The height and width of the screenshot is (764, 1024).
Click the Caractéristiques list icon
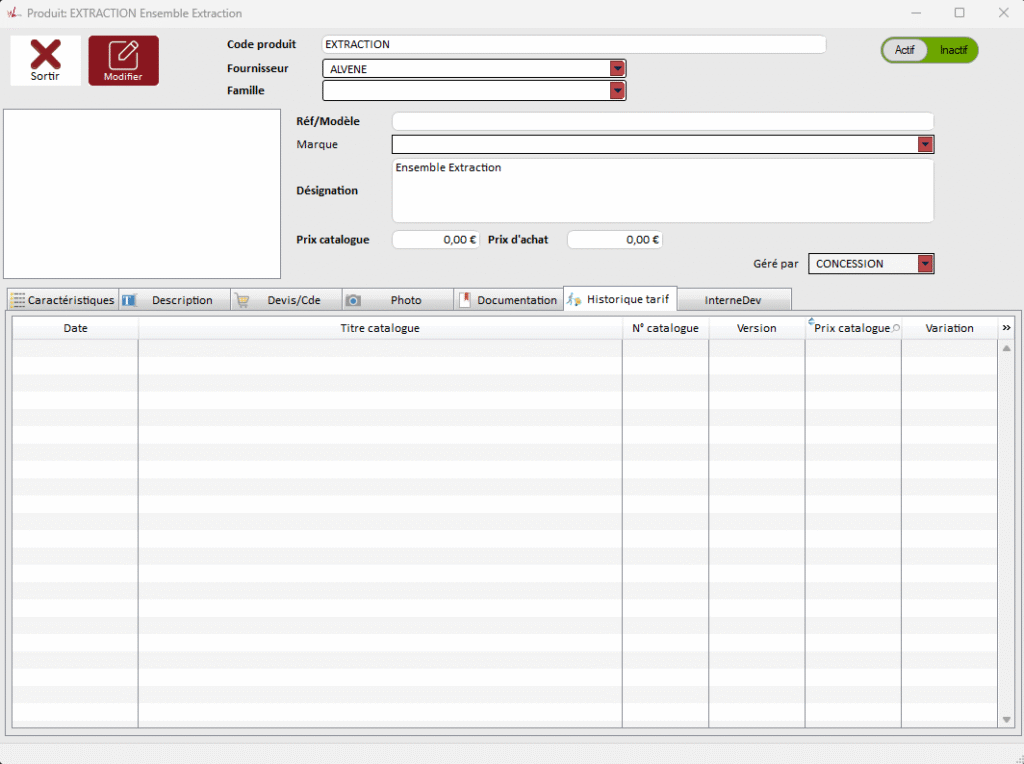pos(18,300)
